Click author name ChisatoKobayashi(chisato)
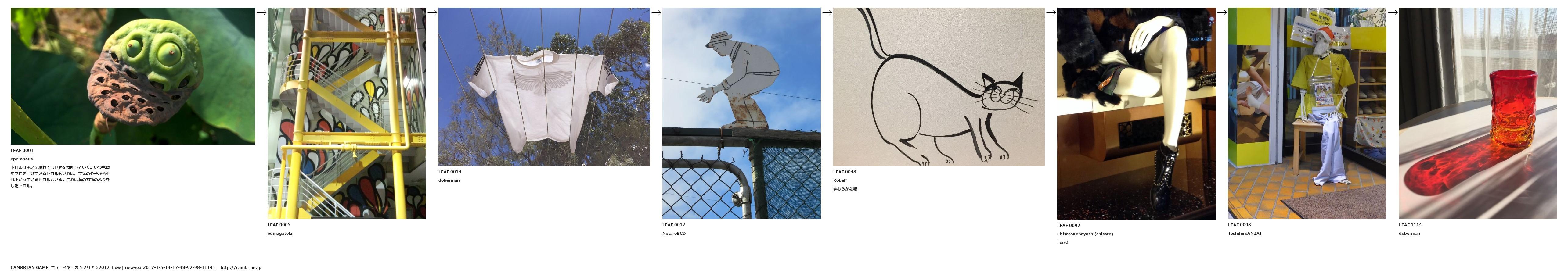 (1085, 234)
